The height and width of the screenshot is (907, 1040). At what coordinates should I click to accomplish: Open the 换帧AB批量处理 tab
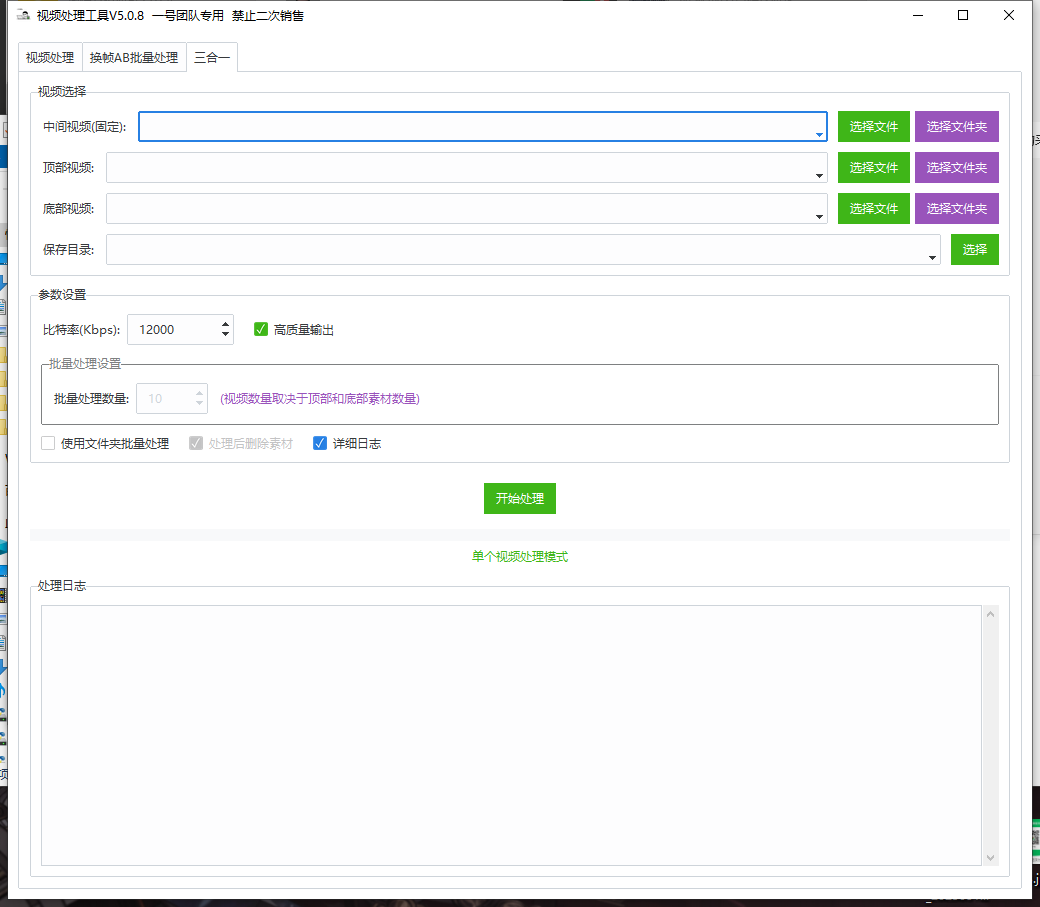134,58
